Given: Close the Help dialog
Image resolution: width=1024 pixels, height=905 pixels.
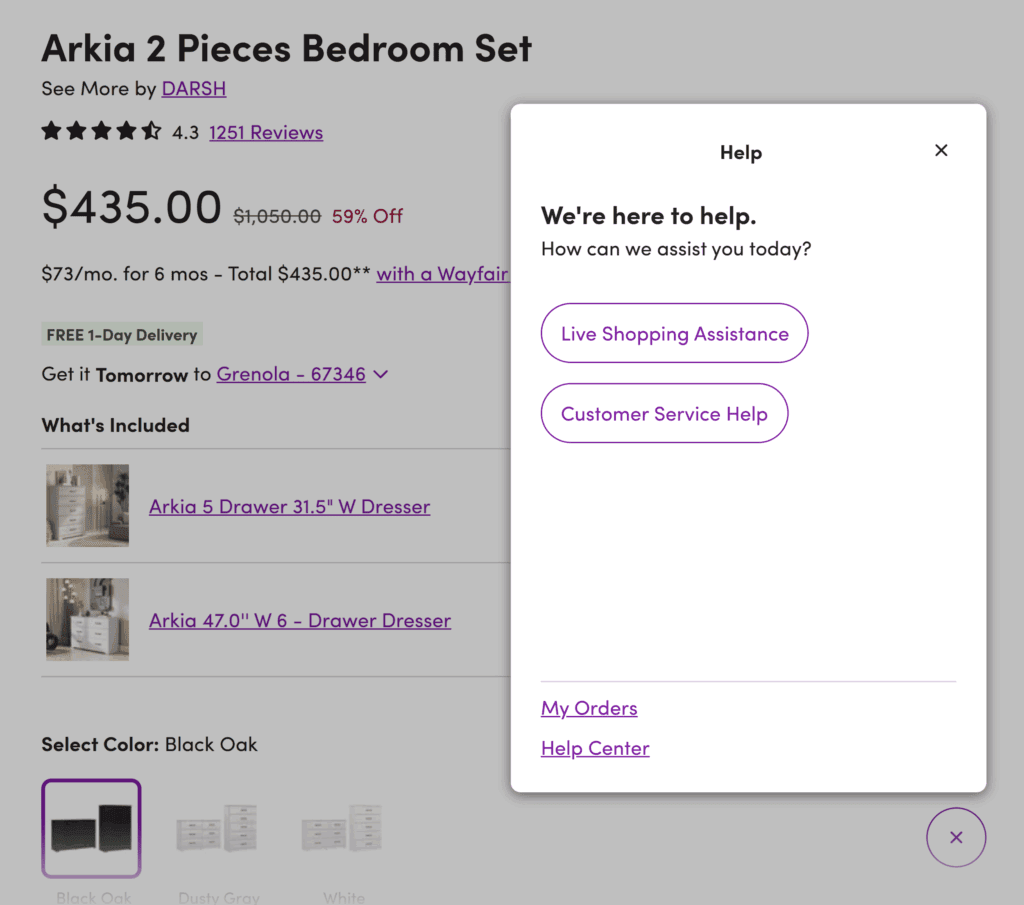Looking at the screenshot, I should [941, 150].
